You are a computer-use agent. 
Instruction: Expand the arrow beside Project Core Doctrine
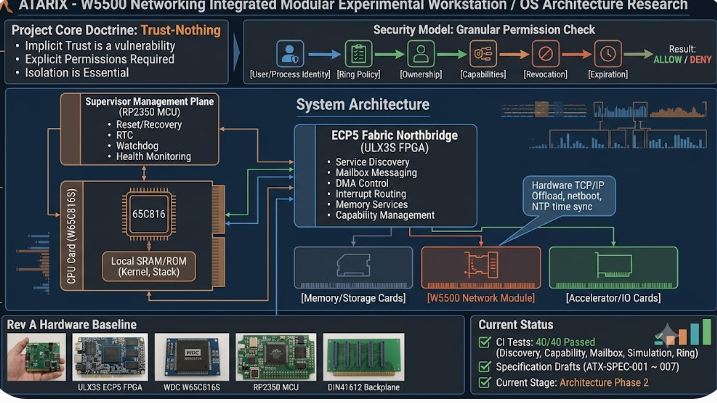(236, 52)
